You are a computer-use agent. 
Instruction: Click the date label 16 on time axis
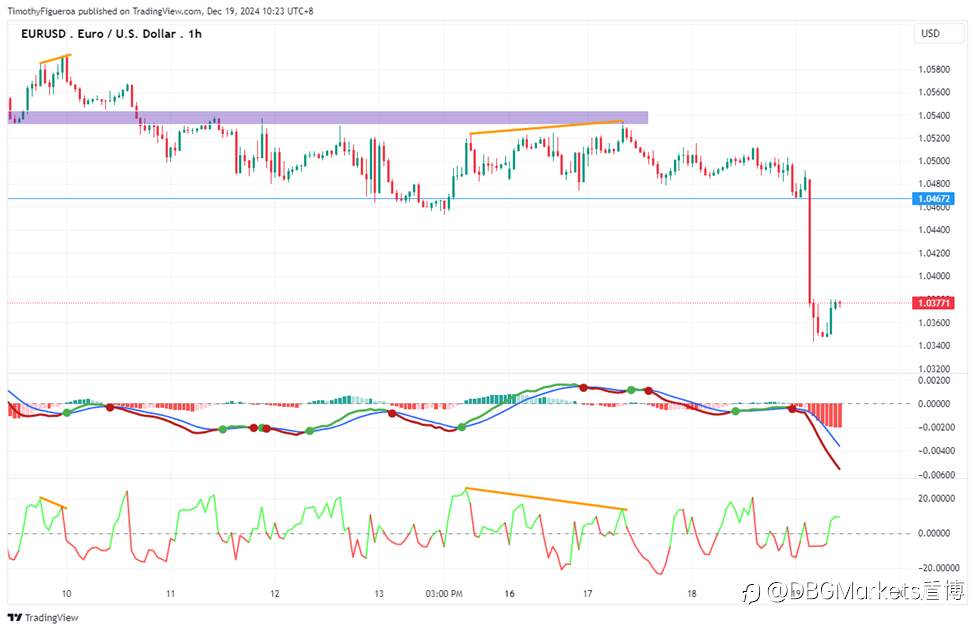(x=509, y=594)
